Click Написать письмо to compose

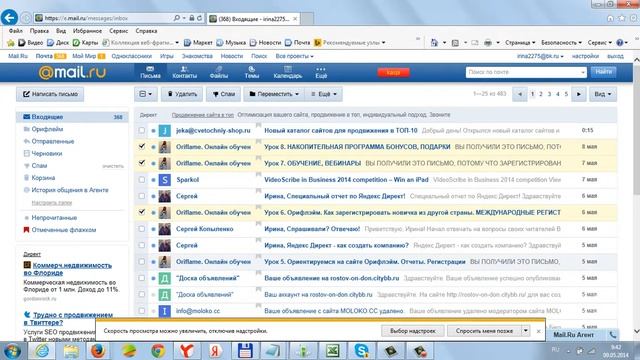click(50, 94)
